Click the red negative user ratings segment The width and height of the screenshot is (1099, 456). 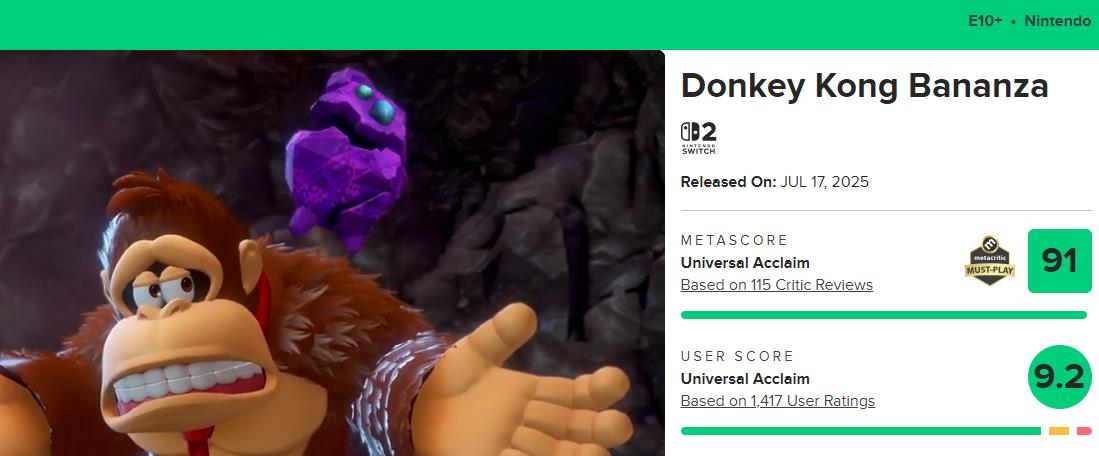[1084, 431]
